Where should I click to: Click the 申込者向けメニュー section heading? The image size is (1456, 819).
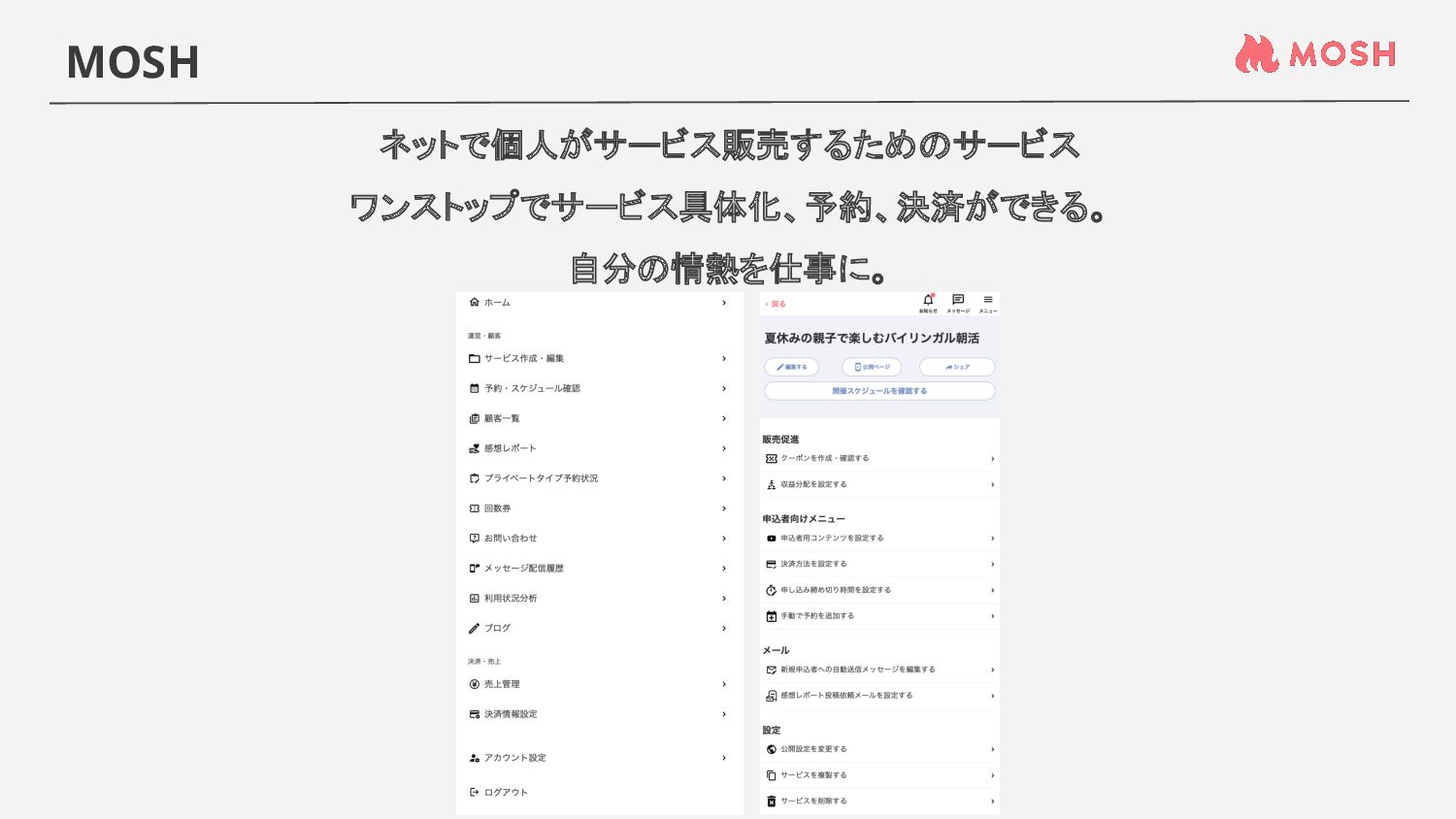(x=804, y=519)
